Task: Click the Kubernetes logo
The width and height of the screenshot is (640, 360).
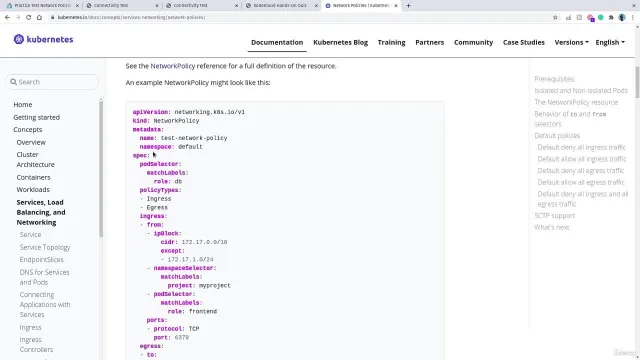Action: (x=43, y=39)
